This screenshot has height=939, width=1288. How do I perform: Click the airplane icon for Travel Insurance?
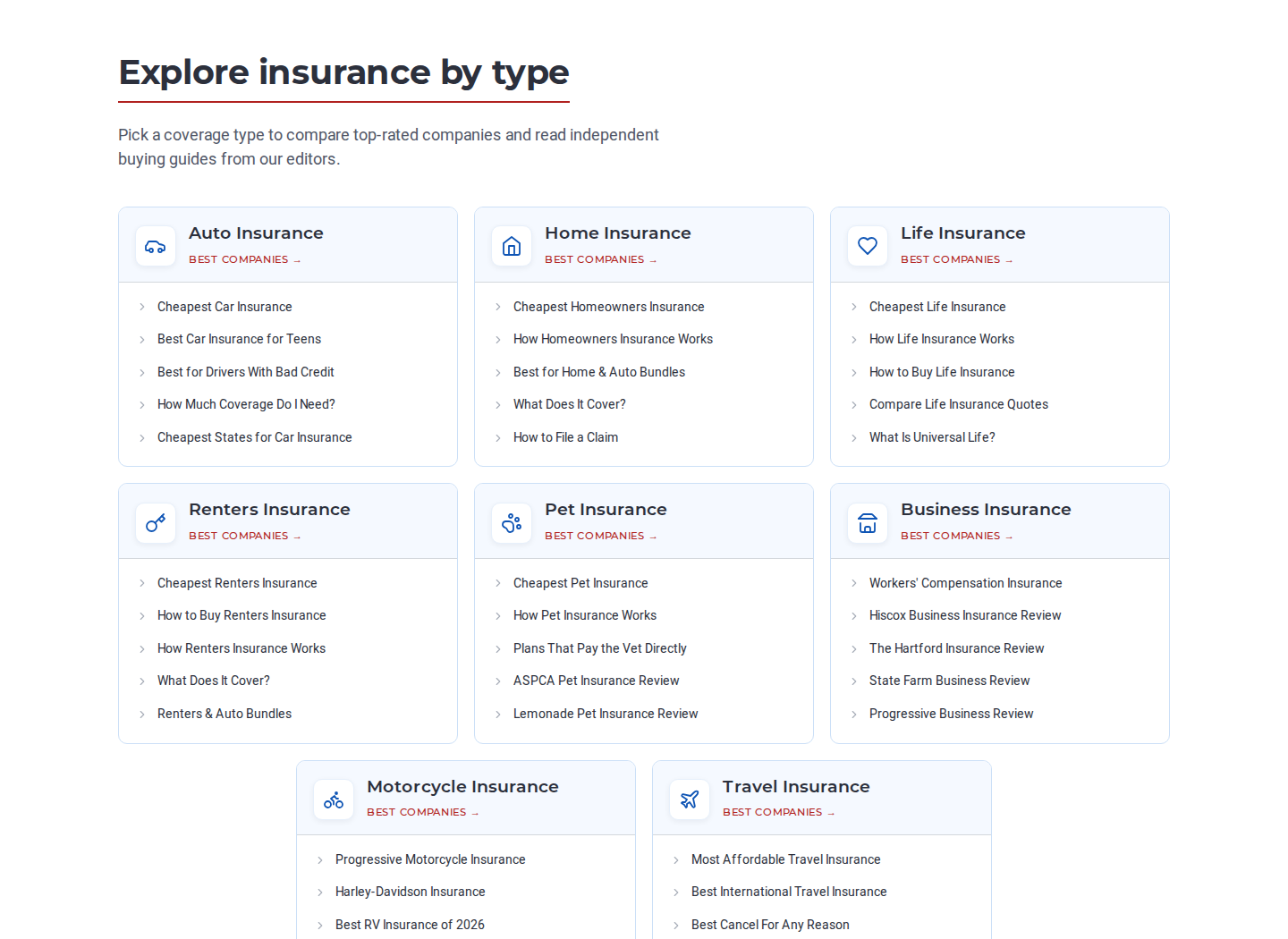(x=690, y=799)
